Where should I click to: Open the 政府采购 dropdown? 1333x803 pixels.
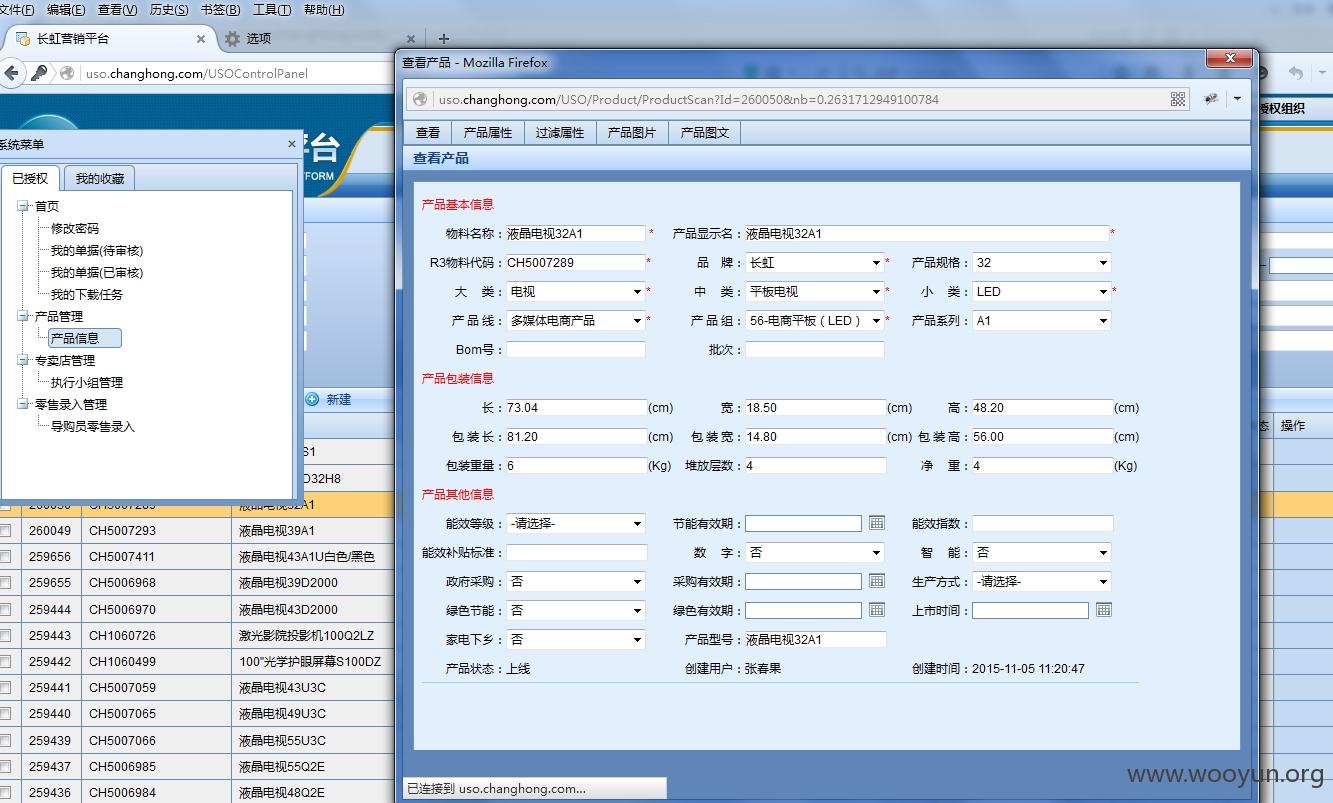575,581
